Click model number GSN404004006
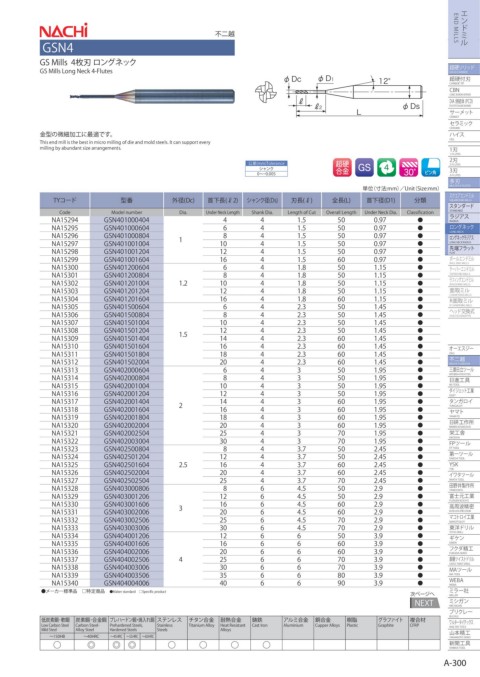480x677 pixels. (x=126, y=583)
